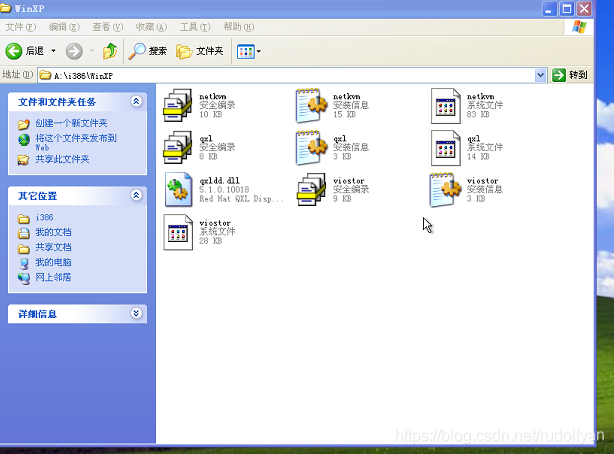The image size is (614, 454).
Task: Maximize the WinXP window
Action: (567, 9)
